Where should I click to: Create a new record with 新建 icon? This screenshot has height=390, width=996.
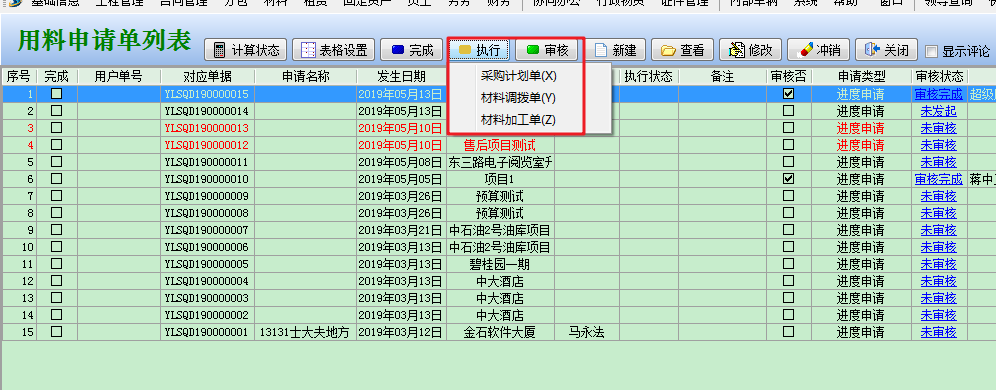601,50
